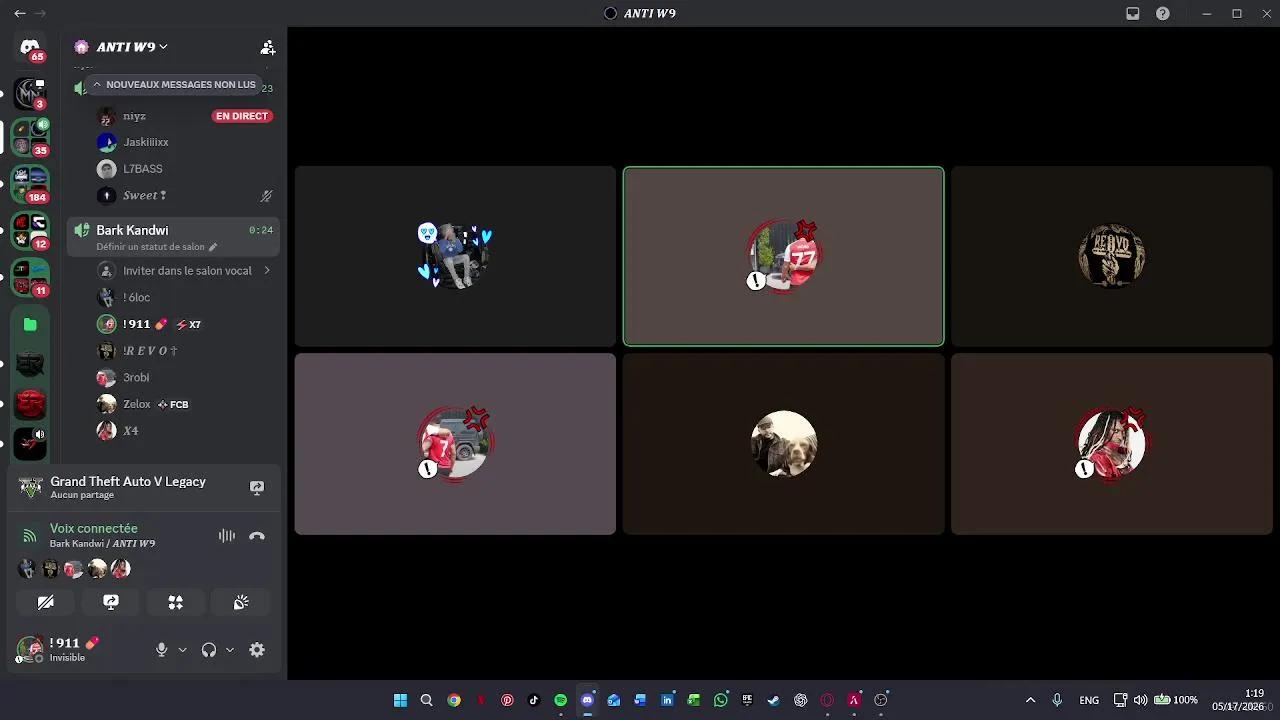Viewport: 1280px width, 720px height.
Task: Start screen share from the voice panel
Action: click(x=111, y=602)
